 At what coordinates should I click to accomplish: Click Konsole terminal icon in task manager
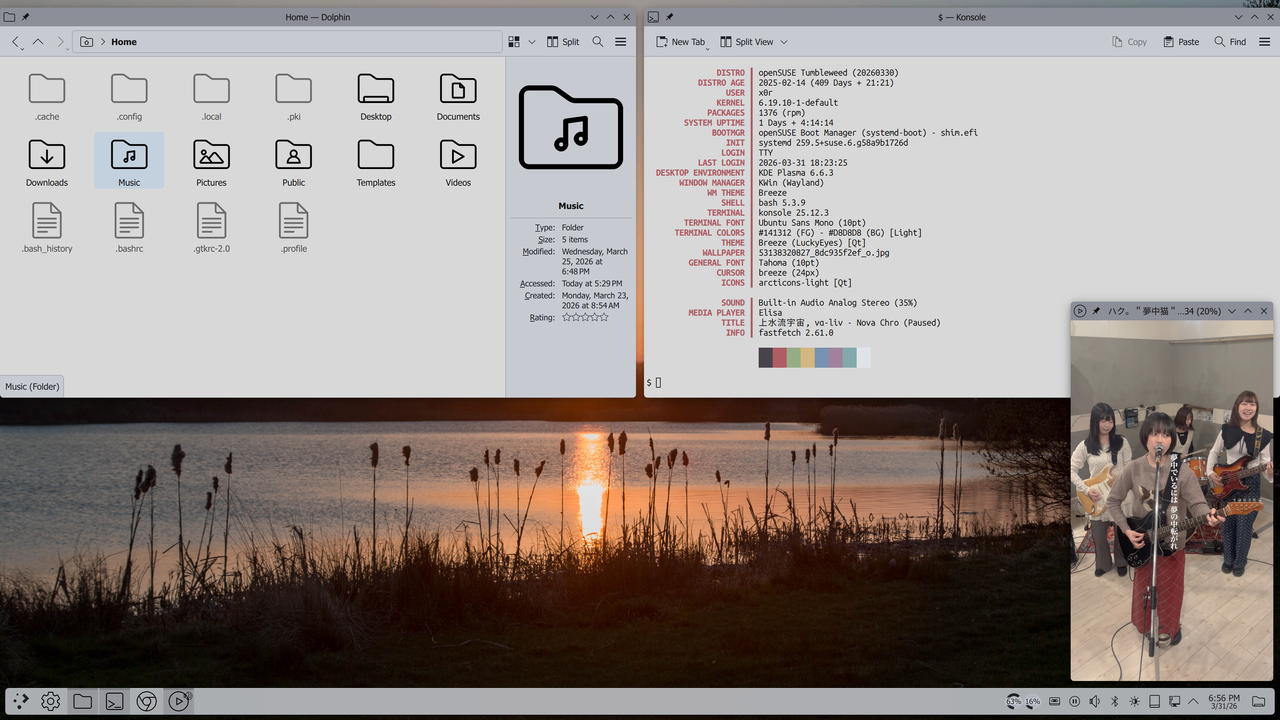[x=115, y=702]
